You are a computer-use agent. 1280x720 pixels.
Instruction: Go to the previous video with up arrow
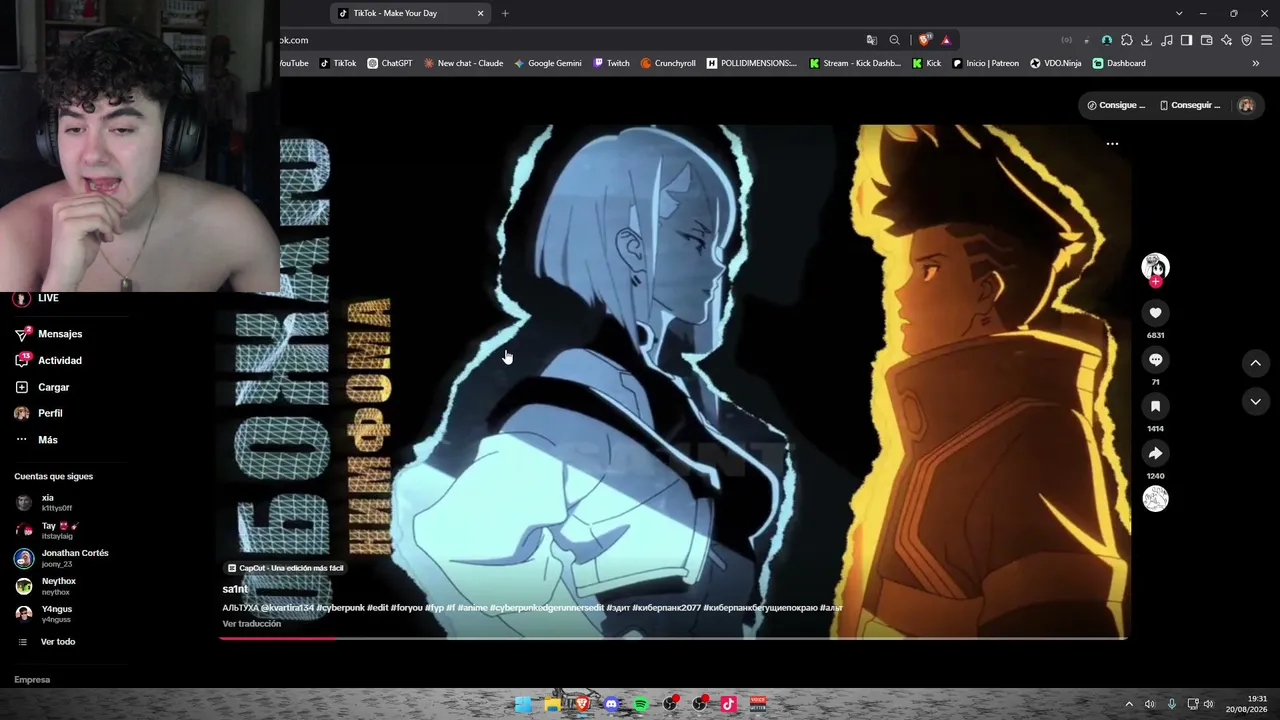(x=1256, y=363)
